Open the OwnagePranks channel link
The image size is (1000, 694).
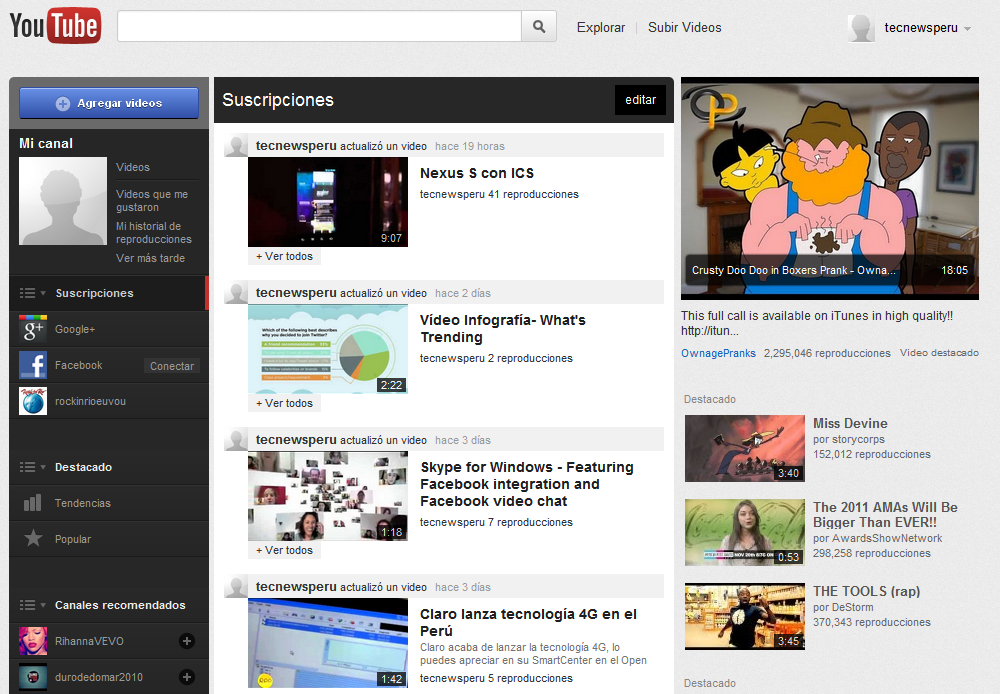[718, 353]
